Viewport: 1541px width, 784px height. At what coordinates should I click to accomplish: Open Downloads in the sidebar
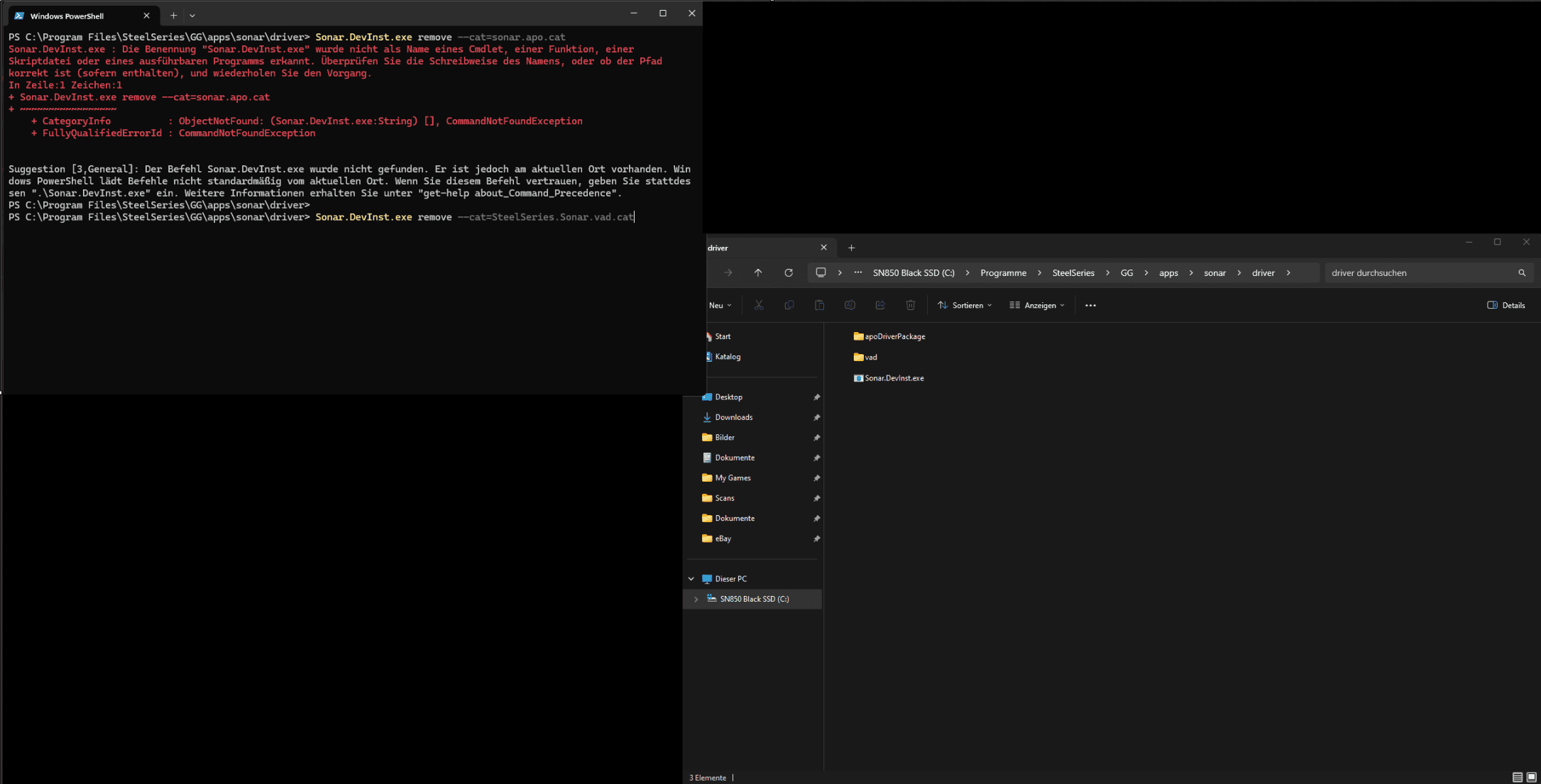pos(733,417)
